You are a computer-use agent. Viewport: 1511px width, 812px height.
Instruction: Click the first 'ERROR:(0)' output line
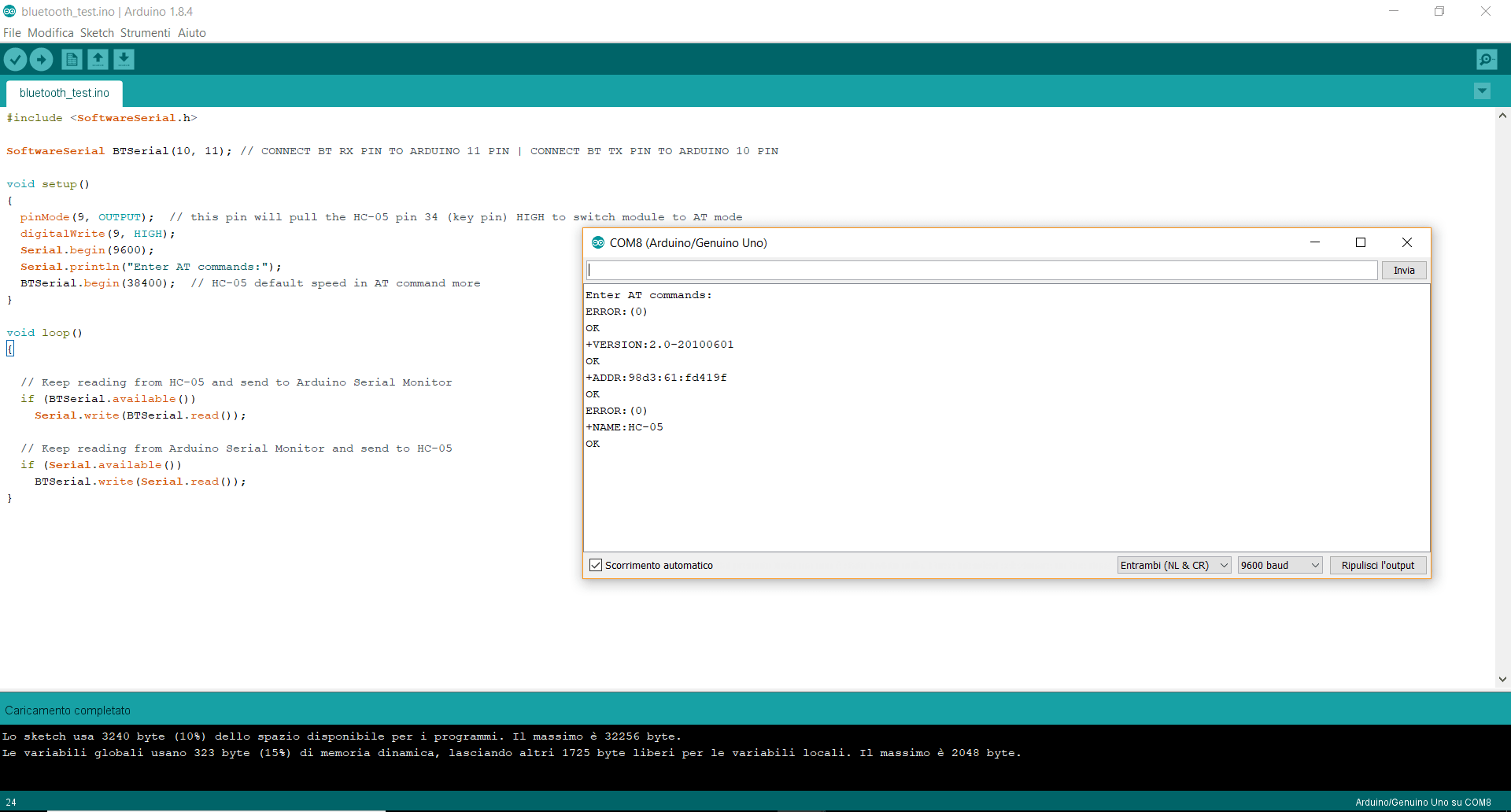pos(616,312)
